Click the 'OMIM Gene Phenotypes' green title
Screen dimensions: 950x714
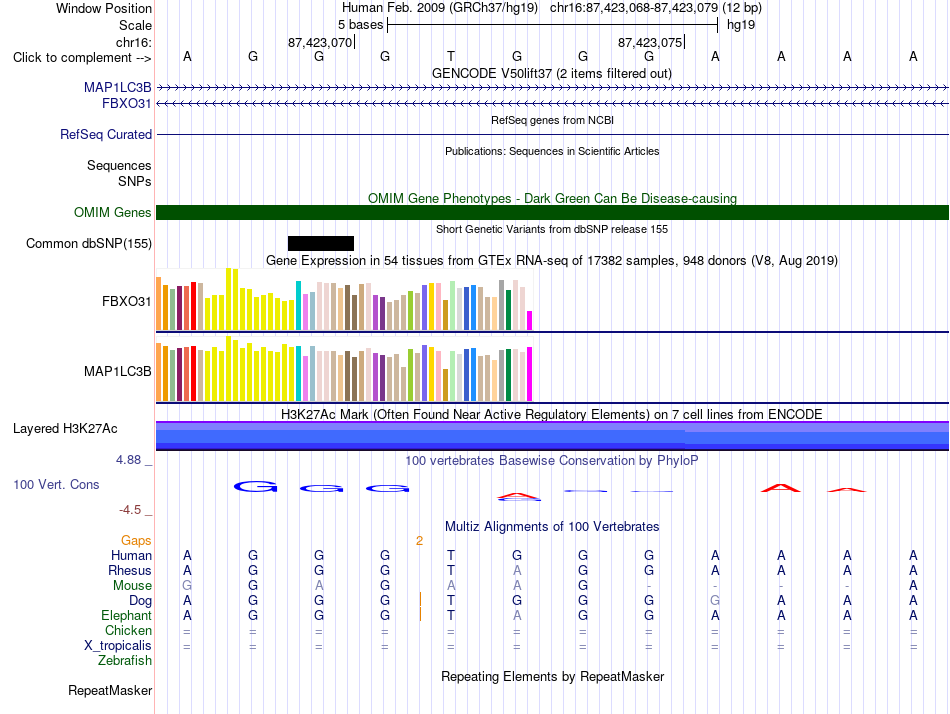(553, 198)
